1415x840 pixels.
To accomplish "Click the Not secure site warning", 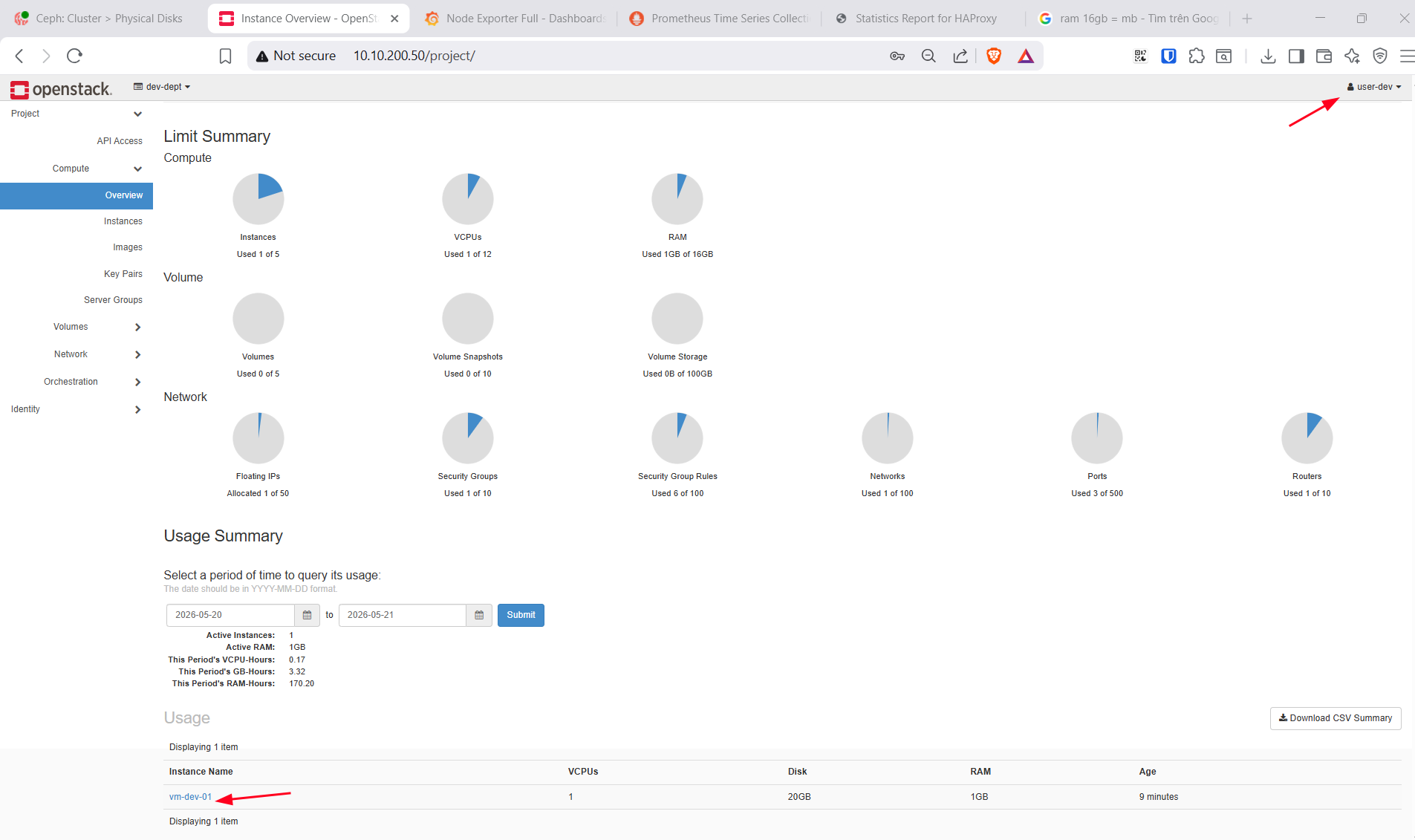I will pos(296,56).
